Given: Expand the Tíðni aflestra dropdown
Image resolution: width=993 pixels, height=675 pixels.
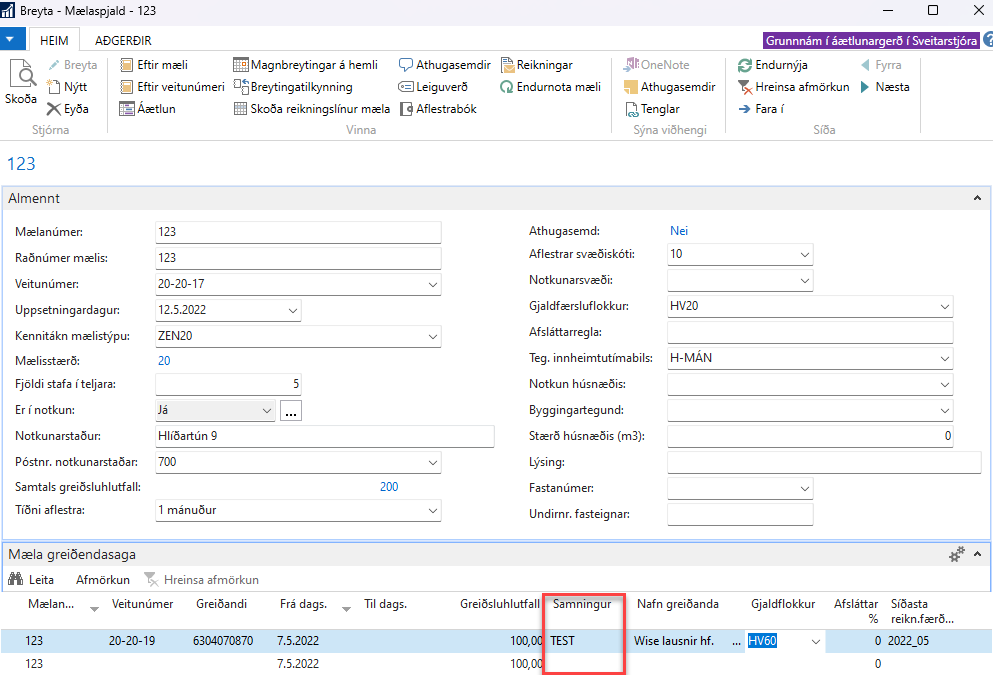Looking at the screenshot, I should point(432,510).
